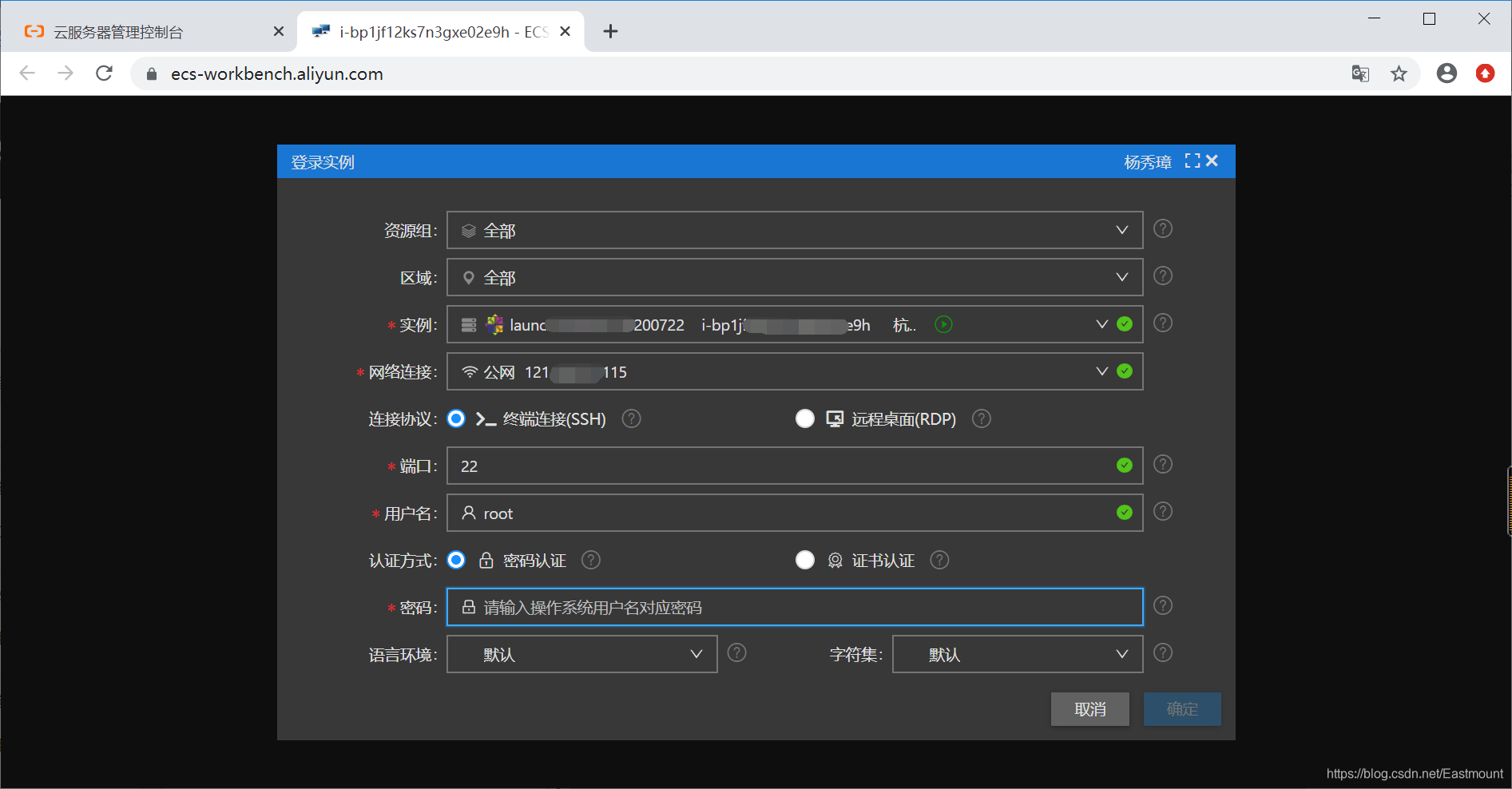The height and width of the screenshot is (789, 1512).
Task: Open the 语言环境 dropdown
Action: pyautogui.click(x=581, y=654)
